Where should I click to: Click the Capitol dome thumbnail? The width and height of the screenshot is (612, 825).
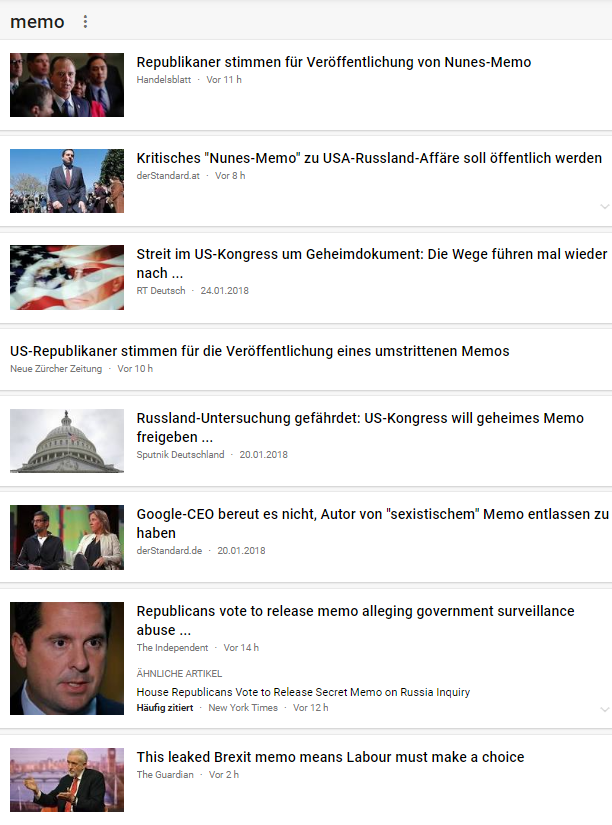pyautogui.click(x=67, y=441)
